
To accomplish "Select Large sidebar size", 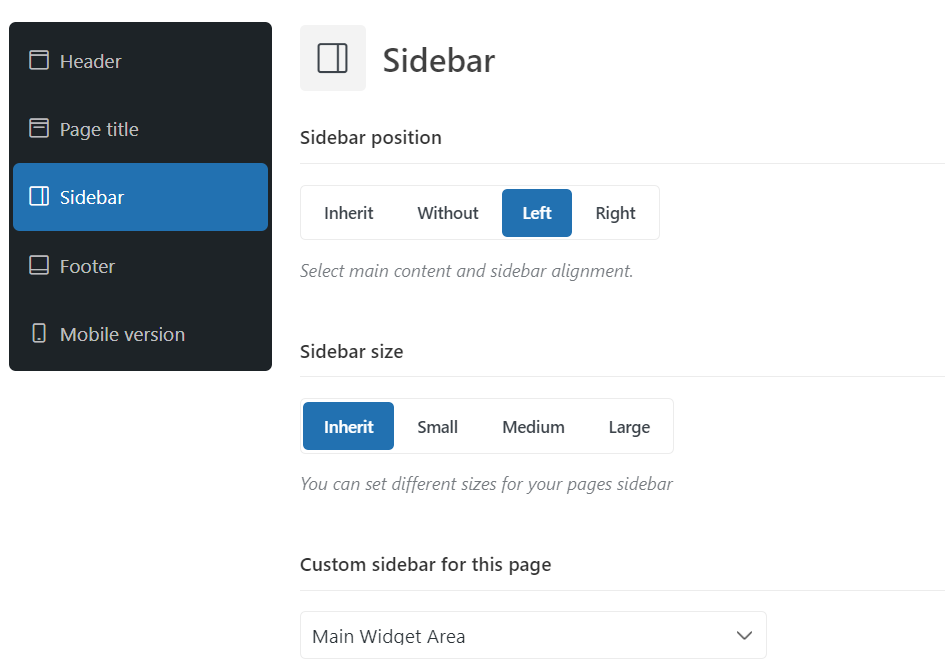I will pos(629,427).
